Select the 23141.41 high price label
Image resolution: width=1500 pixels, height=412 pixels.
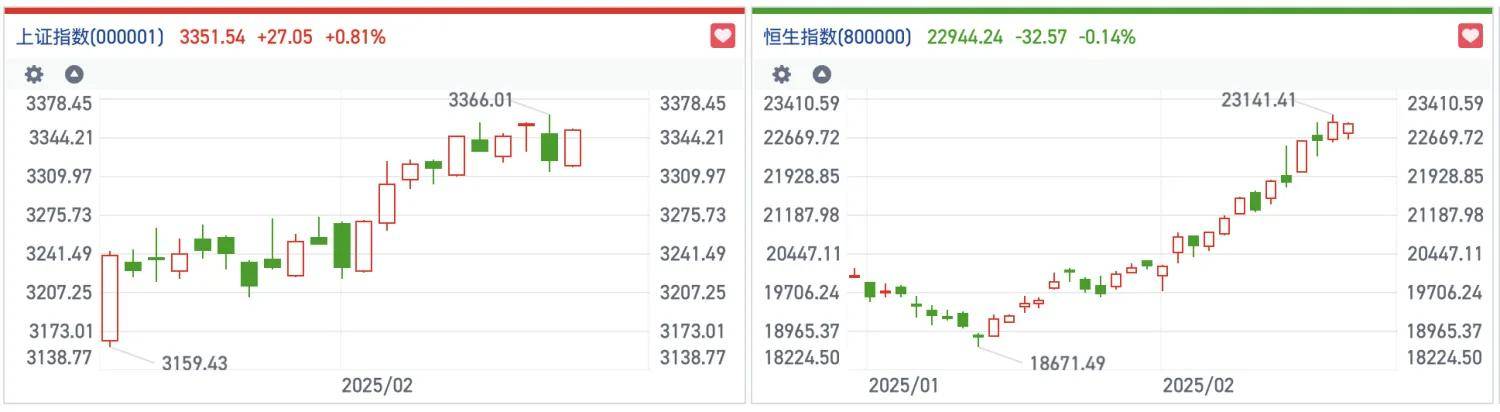1258,100
